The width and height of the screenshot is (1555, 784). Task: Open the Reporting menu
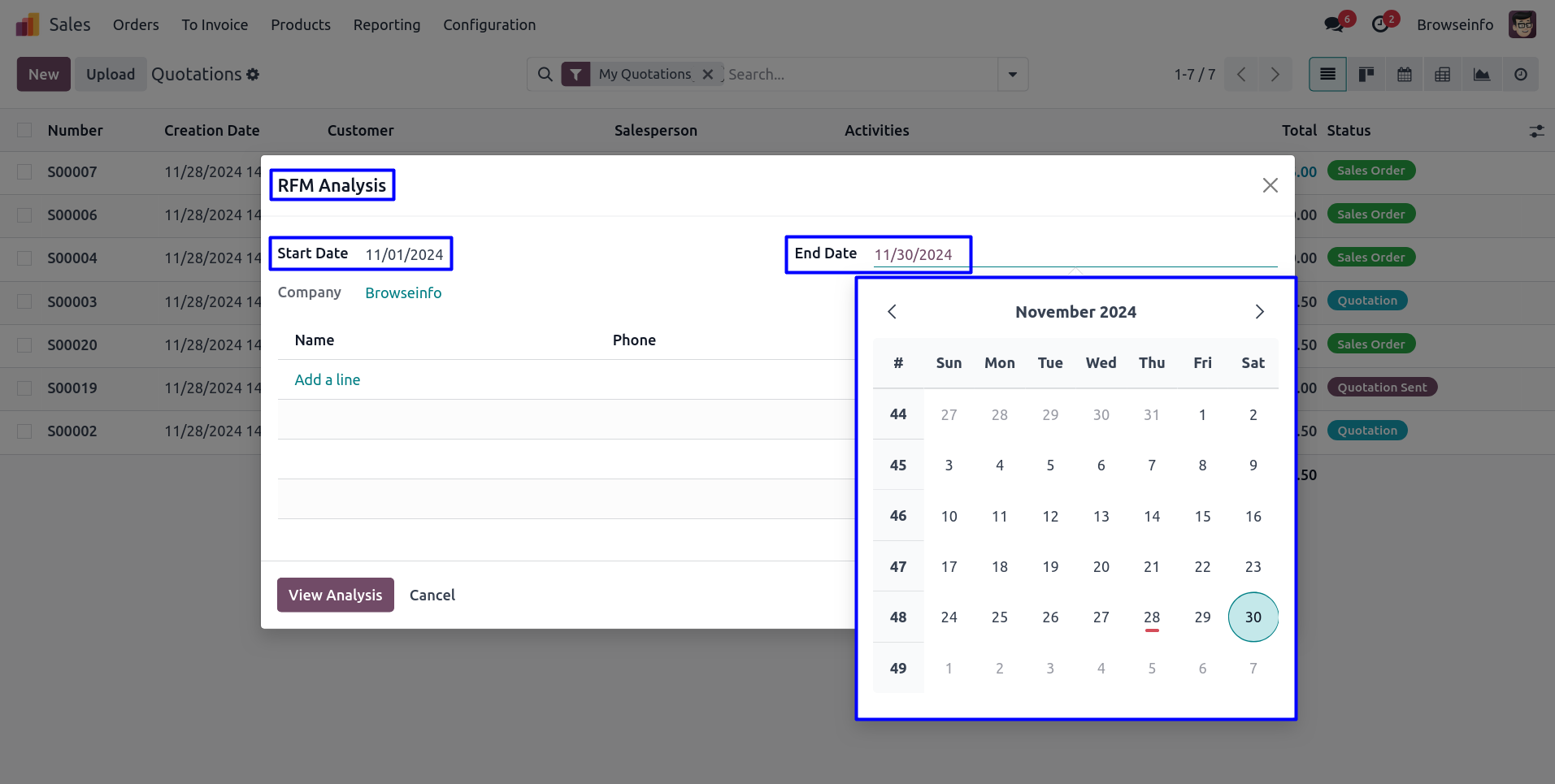(386, 25)
